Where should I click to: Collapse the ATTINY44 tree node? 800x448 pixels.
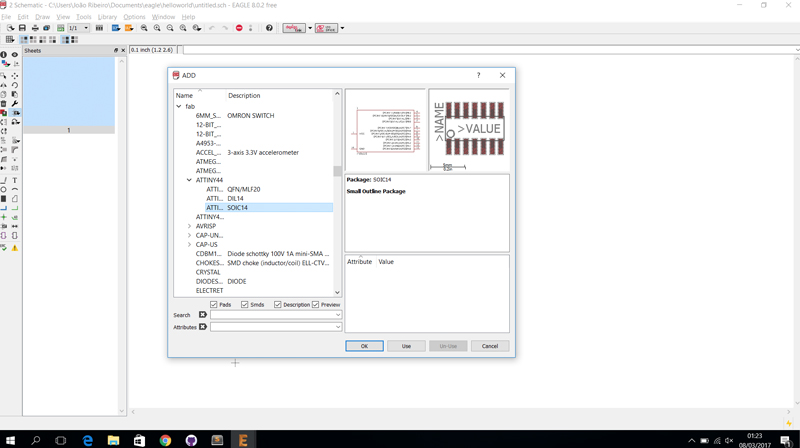189,180
